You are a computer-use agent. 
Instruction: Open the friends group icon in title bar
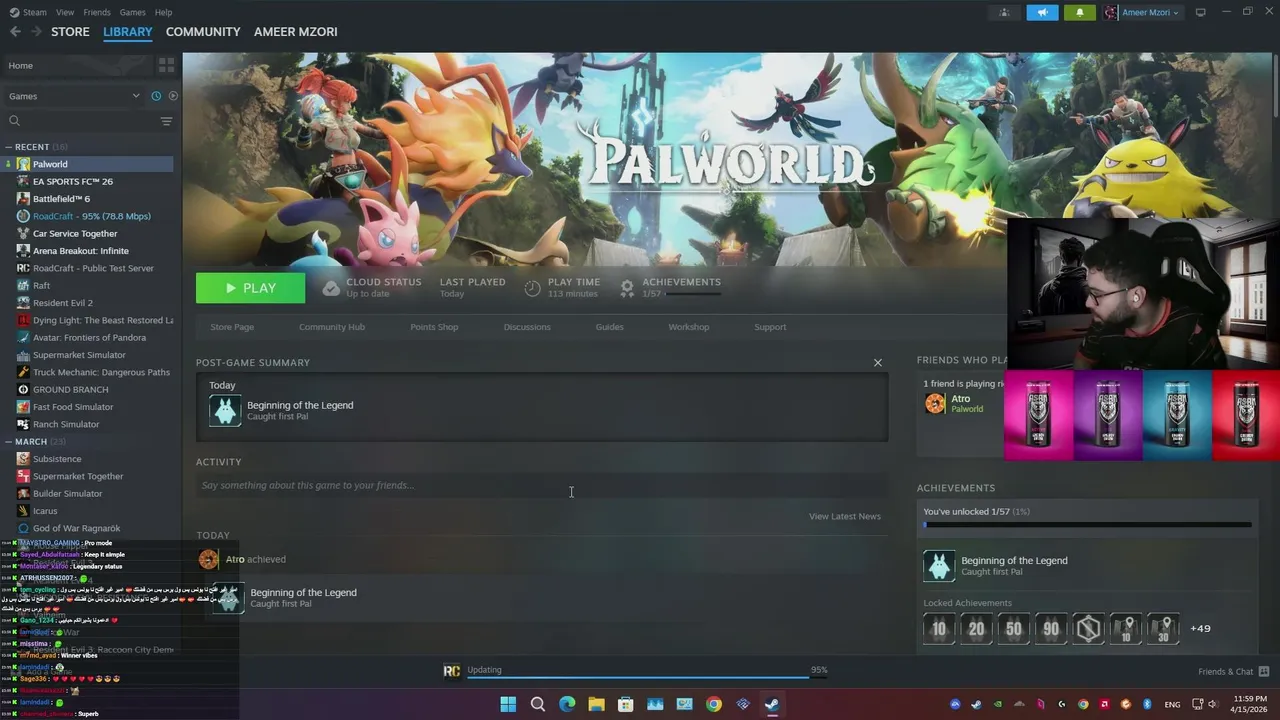coord(1004,12)
